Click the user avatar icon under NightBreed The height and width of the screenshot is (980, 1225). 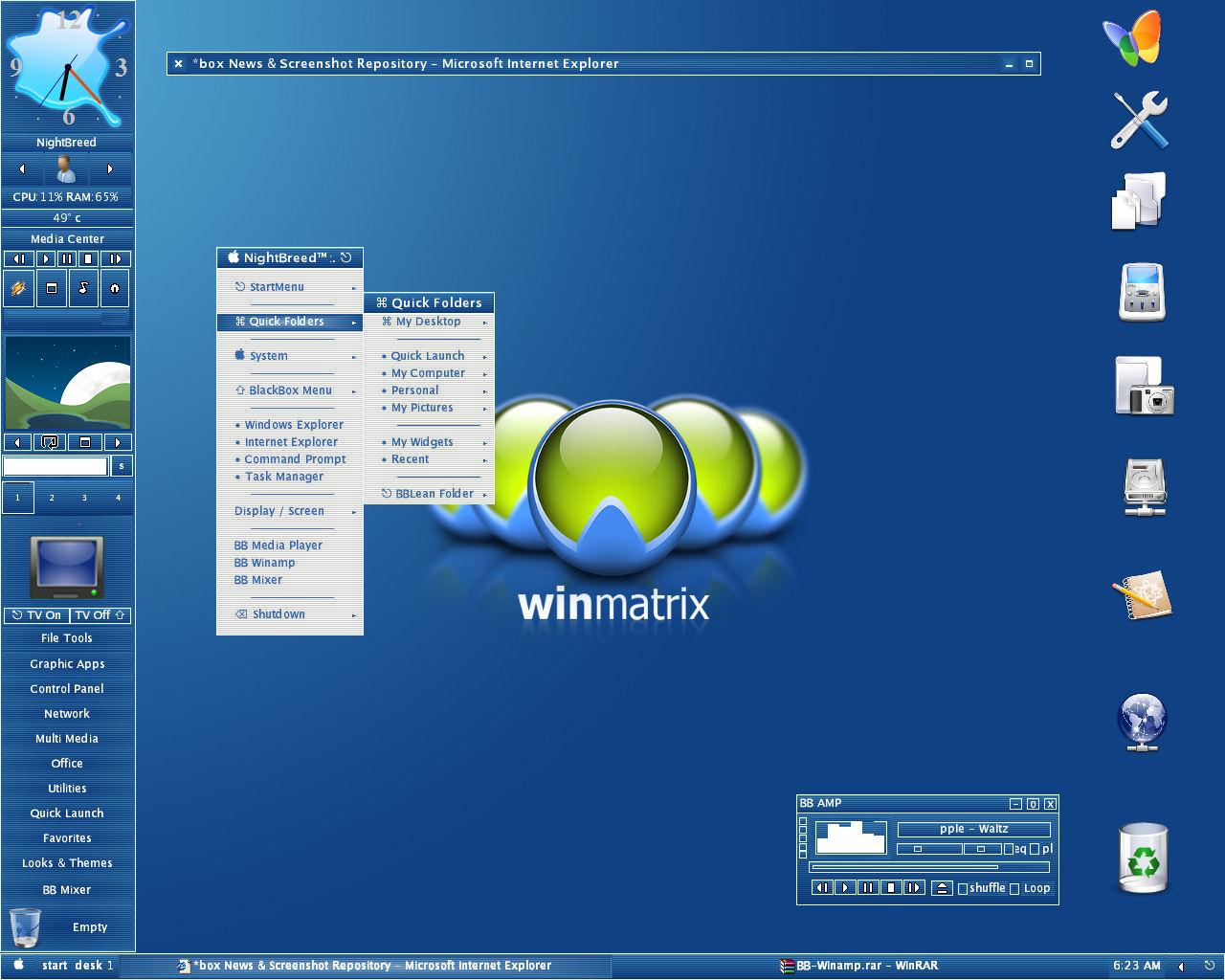point(66,169)
